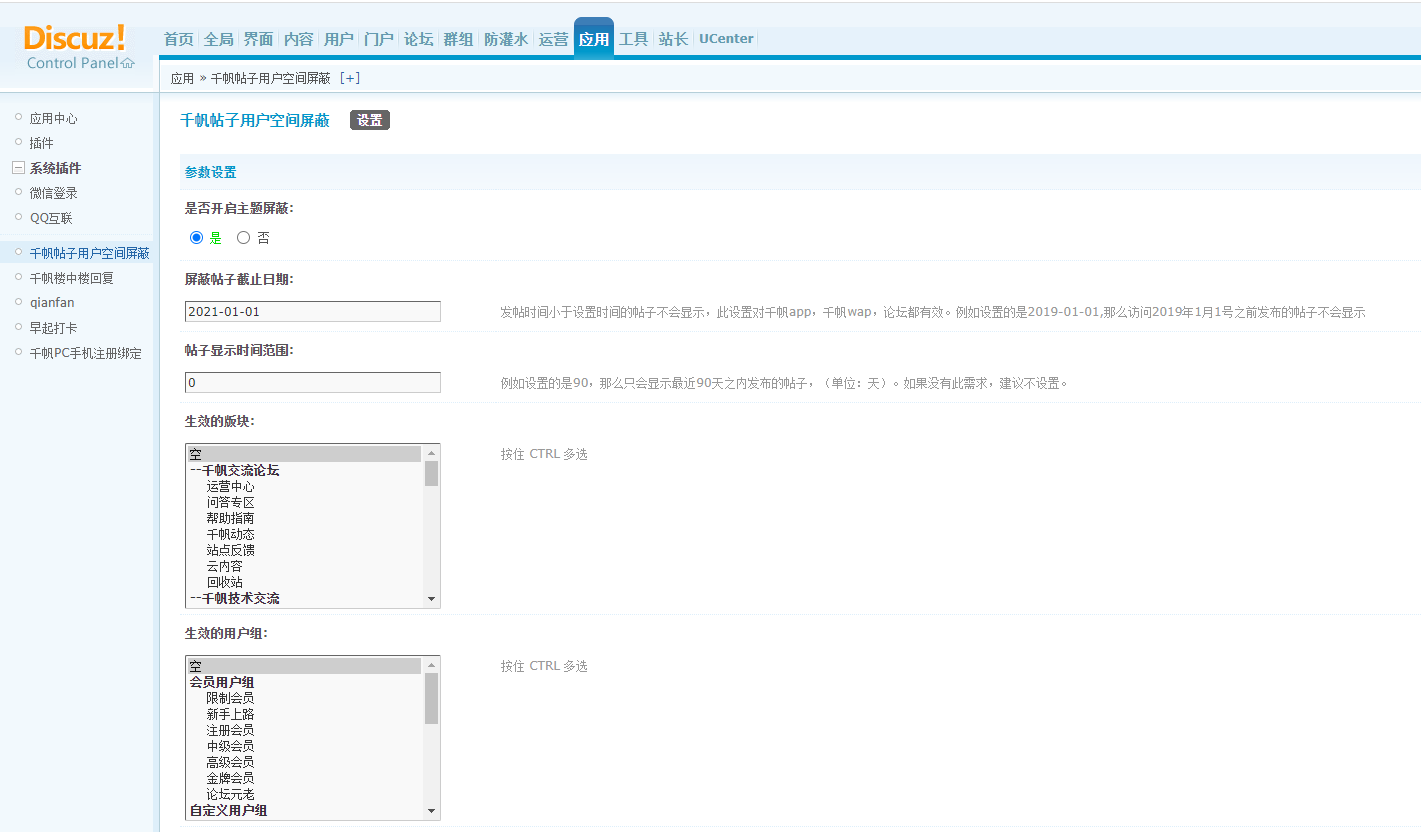Click the 帖子显示时间范围 input field
The height and width of the screenshot is (832, 1421).
point(313,382)
